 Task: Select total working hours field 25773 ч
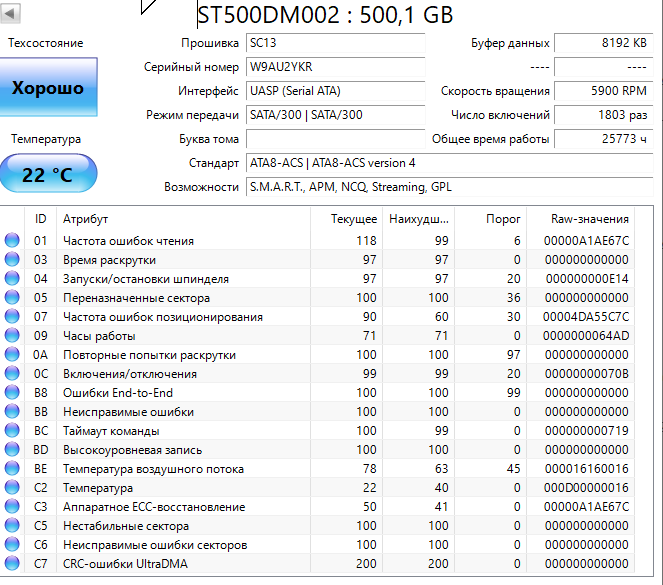click(x=604, y=139)
